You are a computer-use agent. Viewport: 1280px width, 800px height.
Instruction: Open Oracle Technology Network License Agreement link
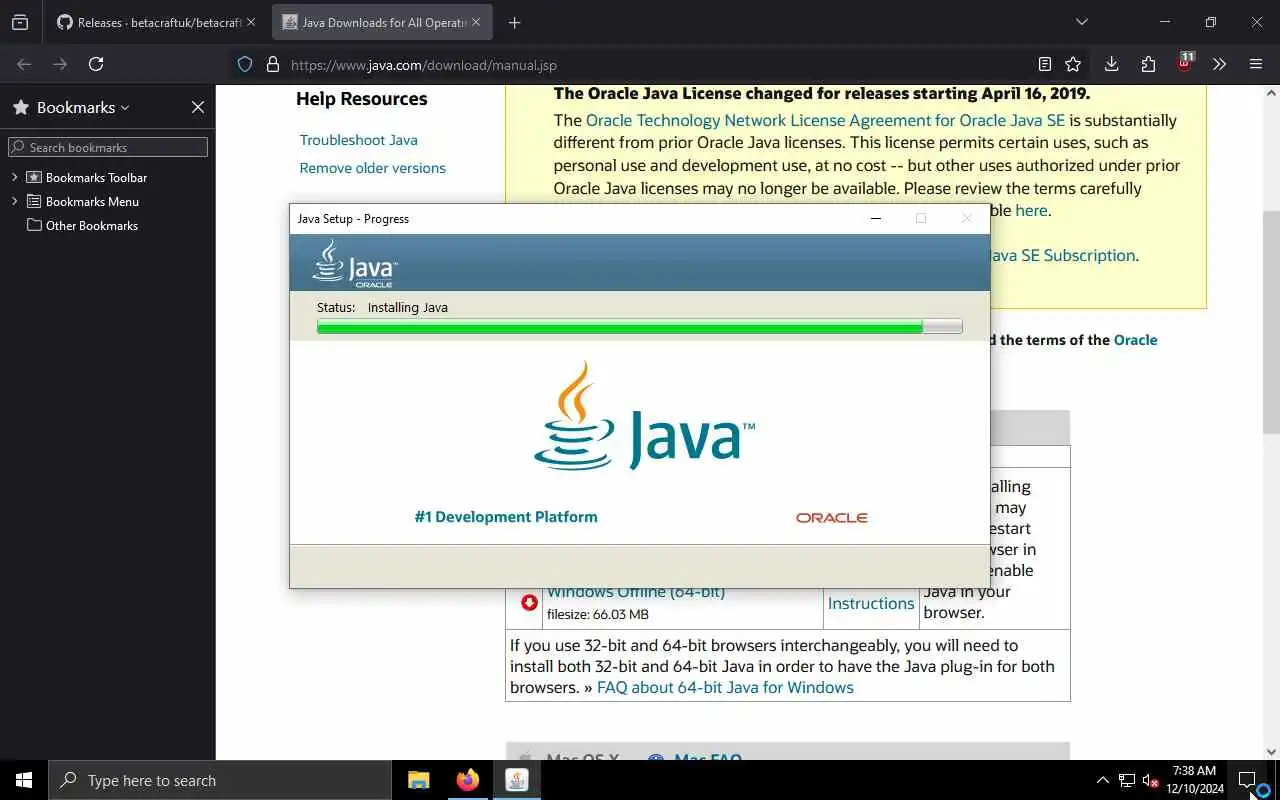(825, 120)
